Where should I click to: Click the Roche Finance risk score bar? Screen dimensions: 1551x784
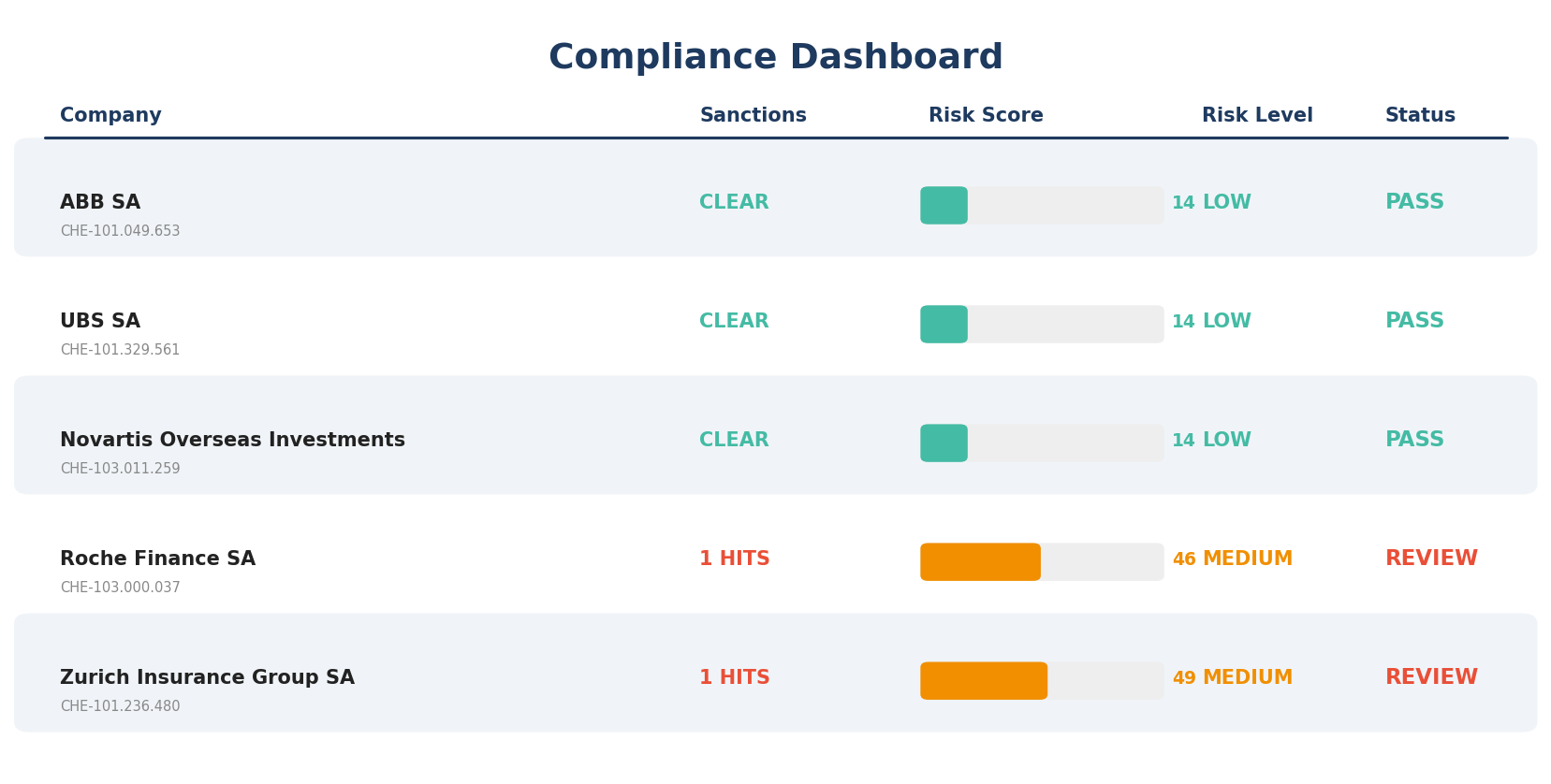[x=1042, y=561]
